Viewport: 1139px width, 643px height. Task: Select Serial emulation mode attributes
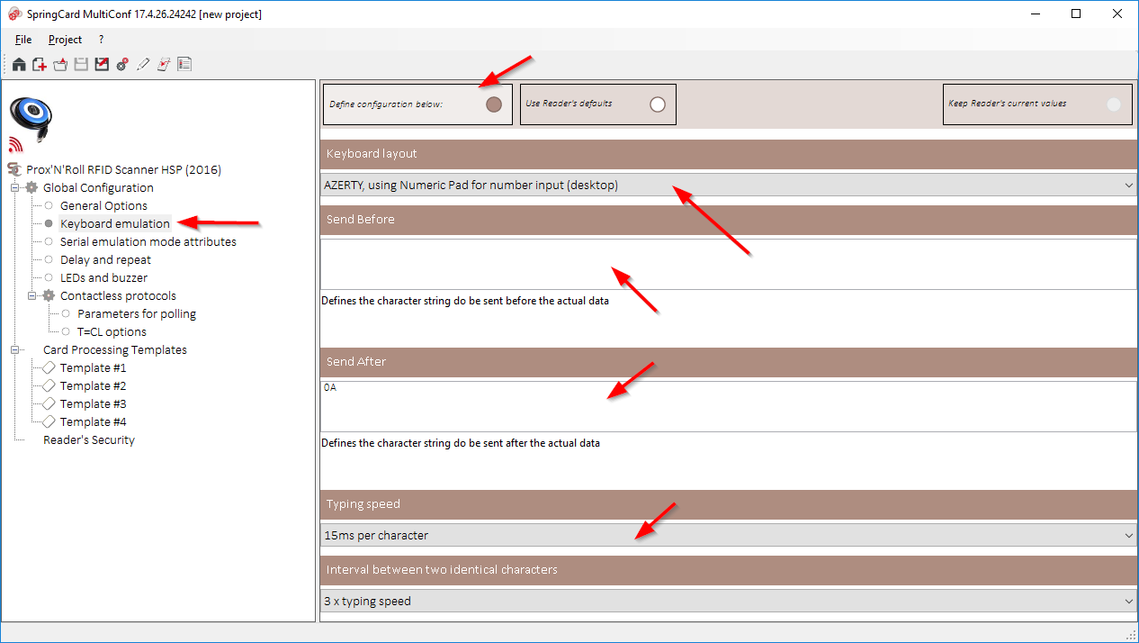(x=148, y=242)
